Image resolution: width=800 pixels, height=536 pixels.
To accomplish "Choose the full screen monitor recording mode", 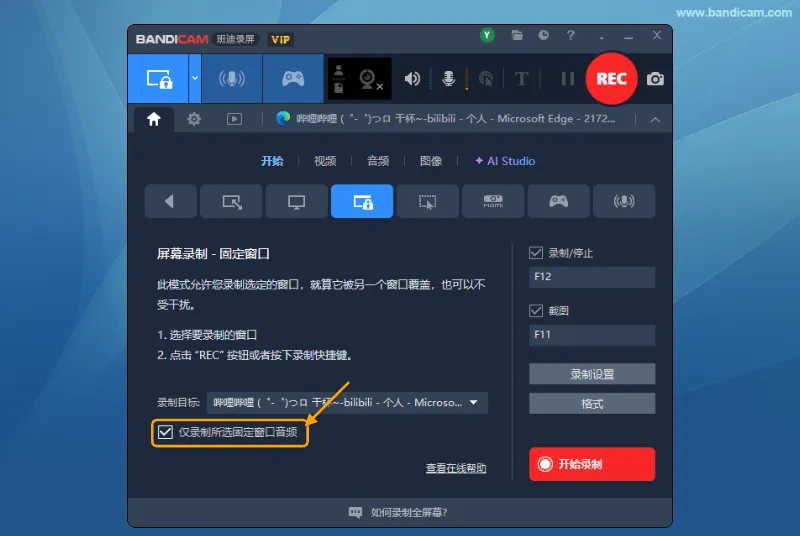I will tap(296, 201).
